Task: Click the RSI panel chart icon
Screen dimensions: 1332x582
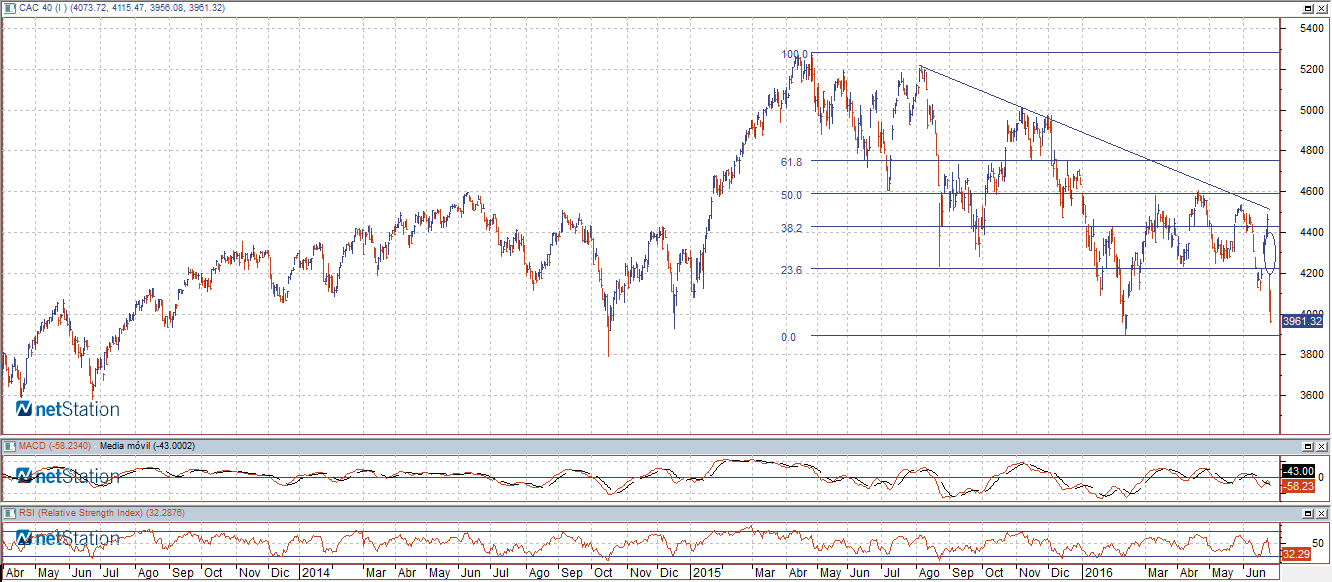Action: (8, 512)
